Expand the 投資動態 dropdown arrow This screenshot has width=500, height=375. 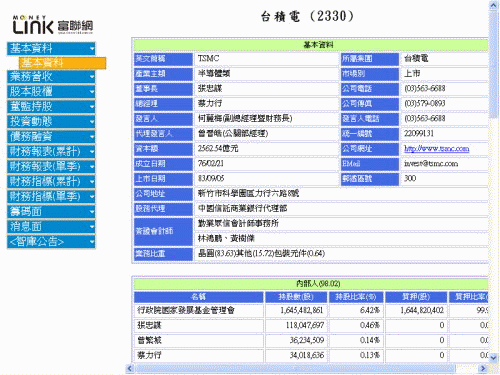pos(92,122)
